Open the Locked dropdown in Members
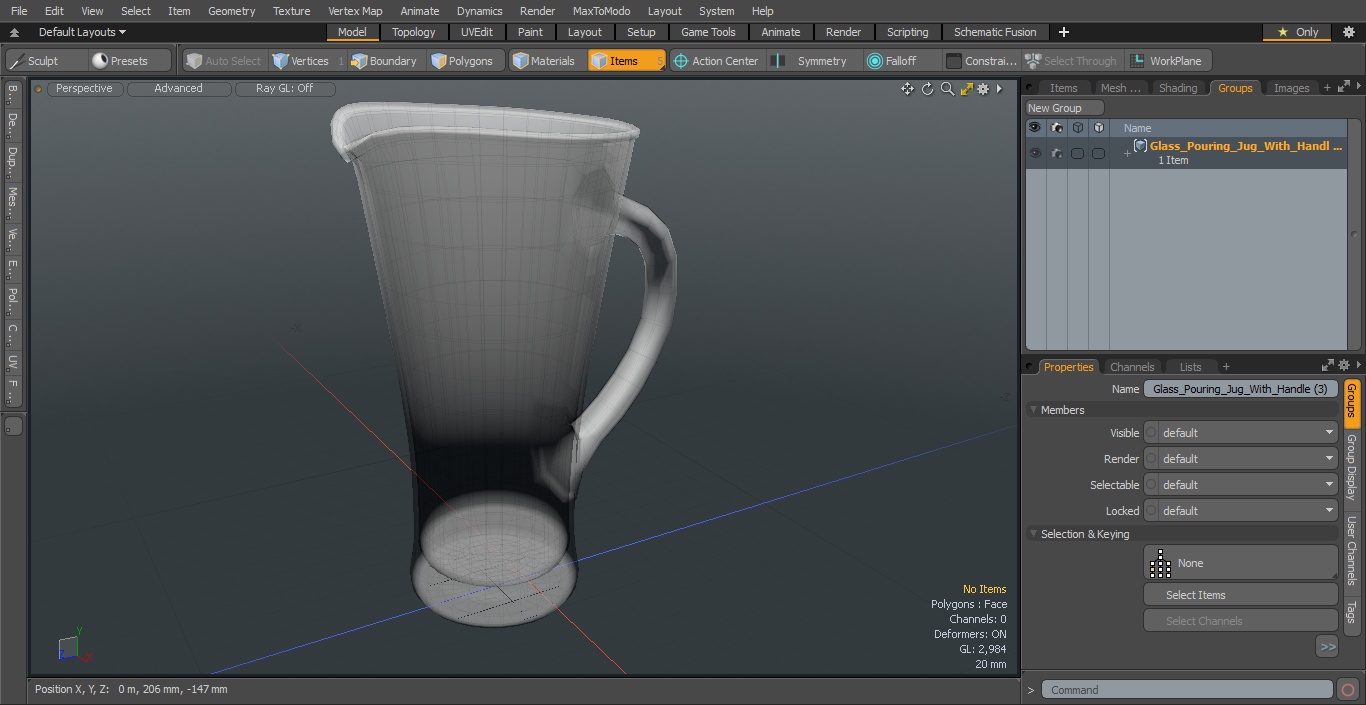1366x705 pixels. click(1240, 511)
